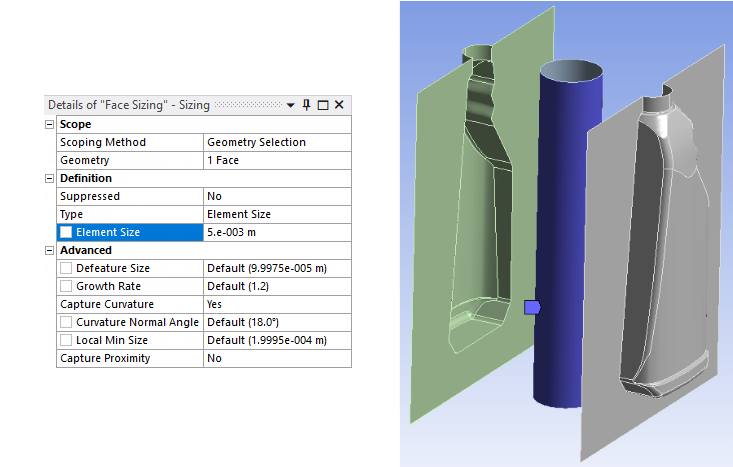
Task: Select the Suppressed row label
Action: 90,196
